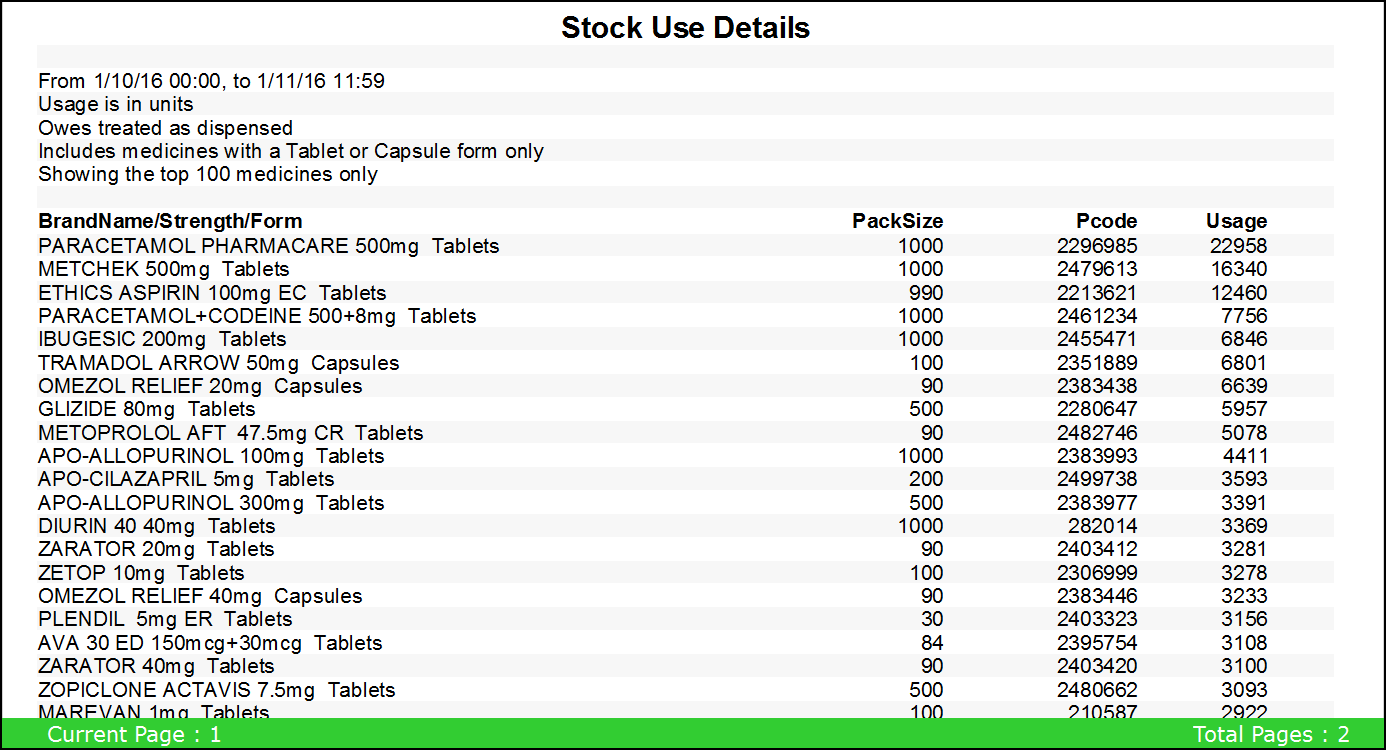
Task: Click the TRAMADOL ARROW 50mg Capsules entry
Action: [218, 363]
